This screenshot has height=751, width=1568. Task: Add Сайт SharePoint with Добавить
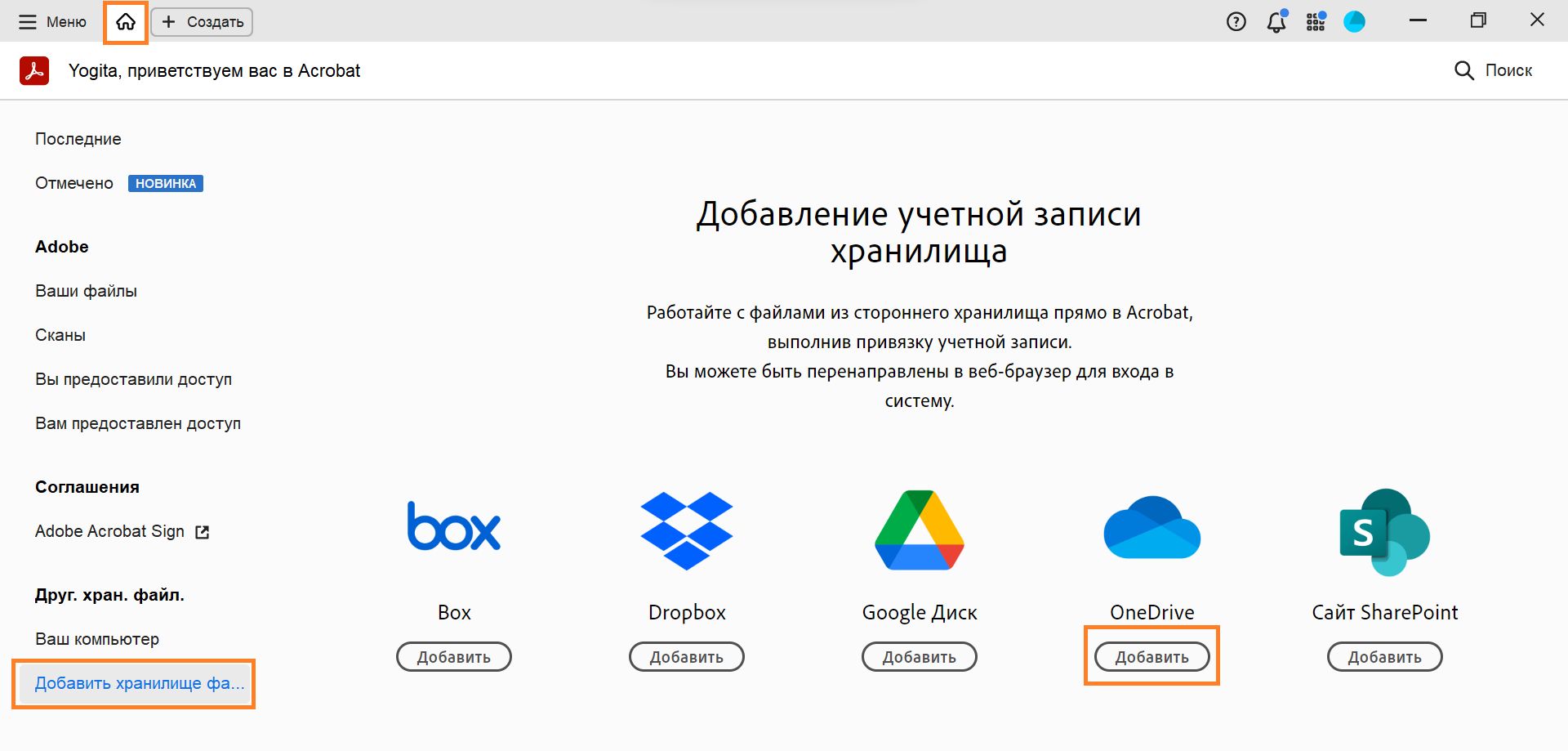coord(1385,657)
